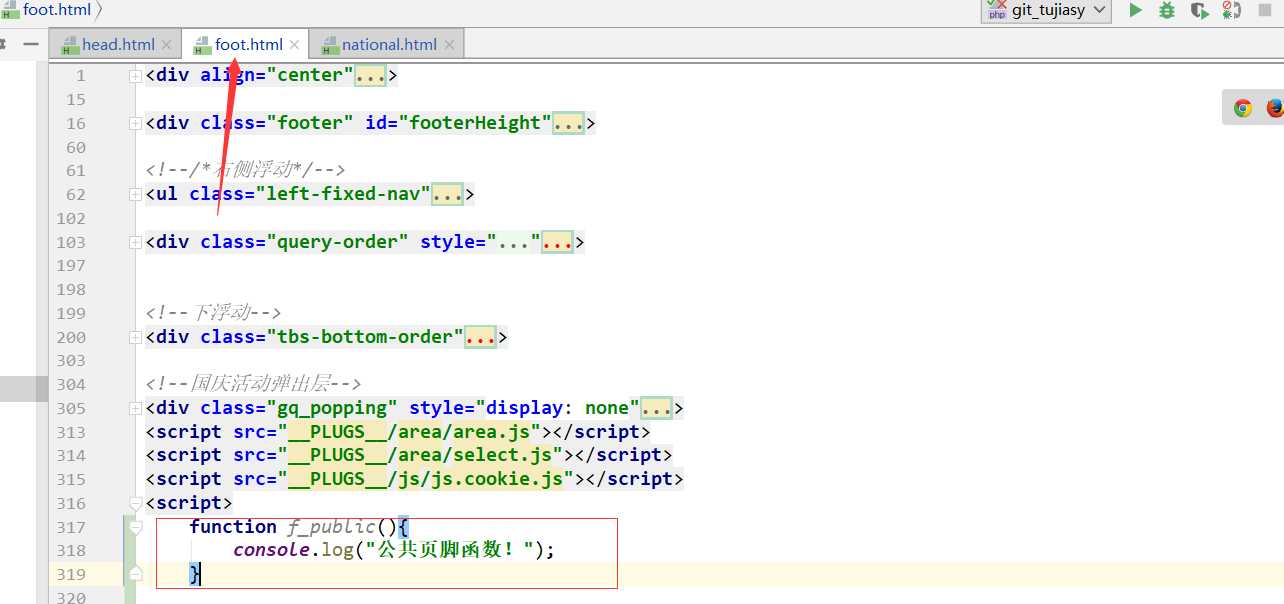The height and width of the screenshot is (604, 1284).
Task: Start debugging with the green bug icon
Action: coord(1167,10)
